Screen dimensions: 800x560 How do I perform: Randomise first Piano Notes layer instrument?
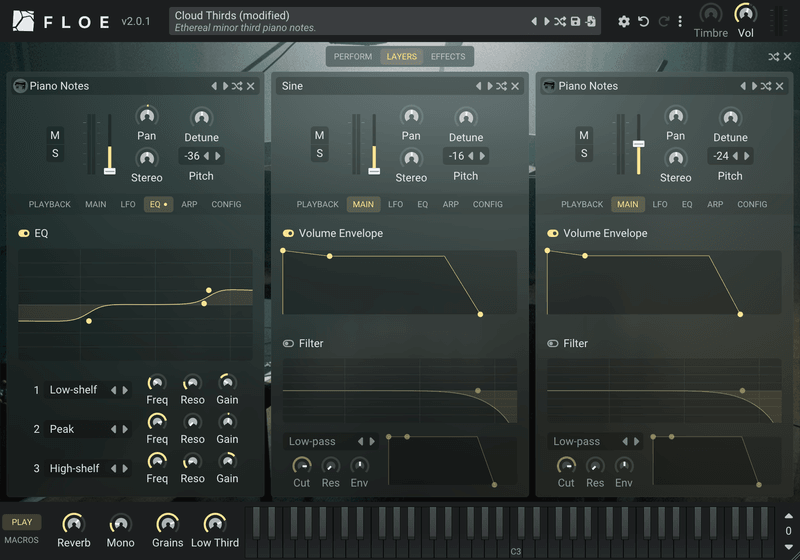click(x=237, y=86)
